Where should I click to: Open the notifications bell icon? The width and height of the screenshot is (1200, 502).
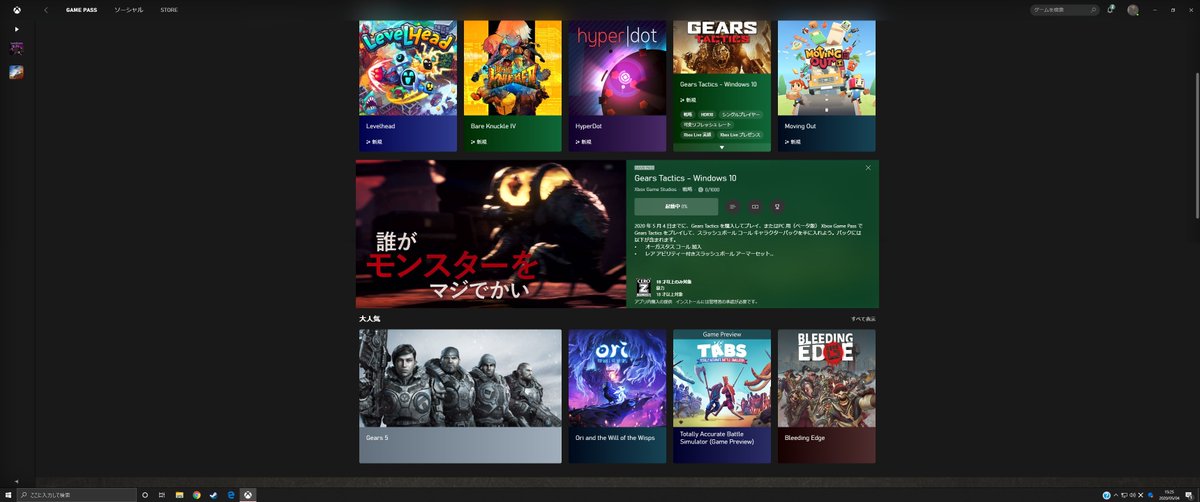click(x=1110, y=9)
